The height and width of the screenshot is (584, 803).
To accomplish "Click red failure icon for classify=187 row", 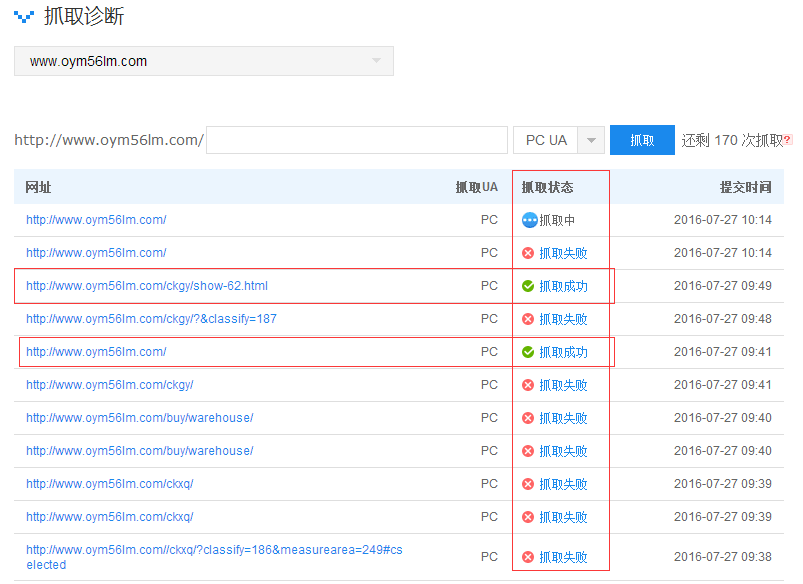I will 528,319.
